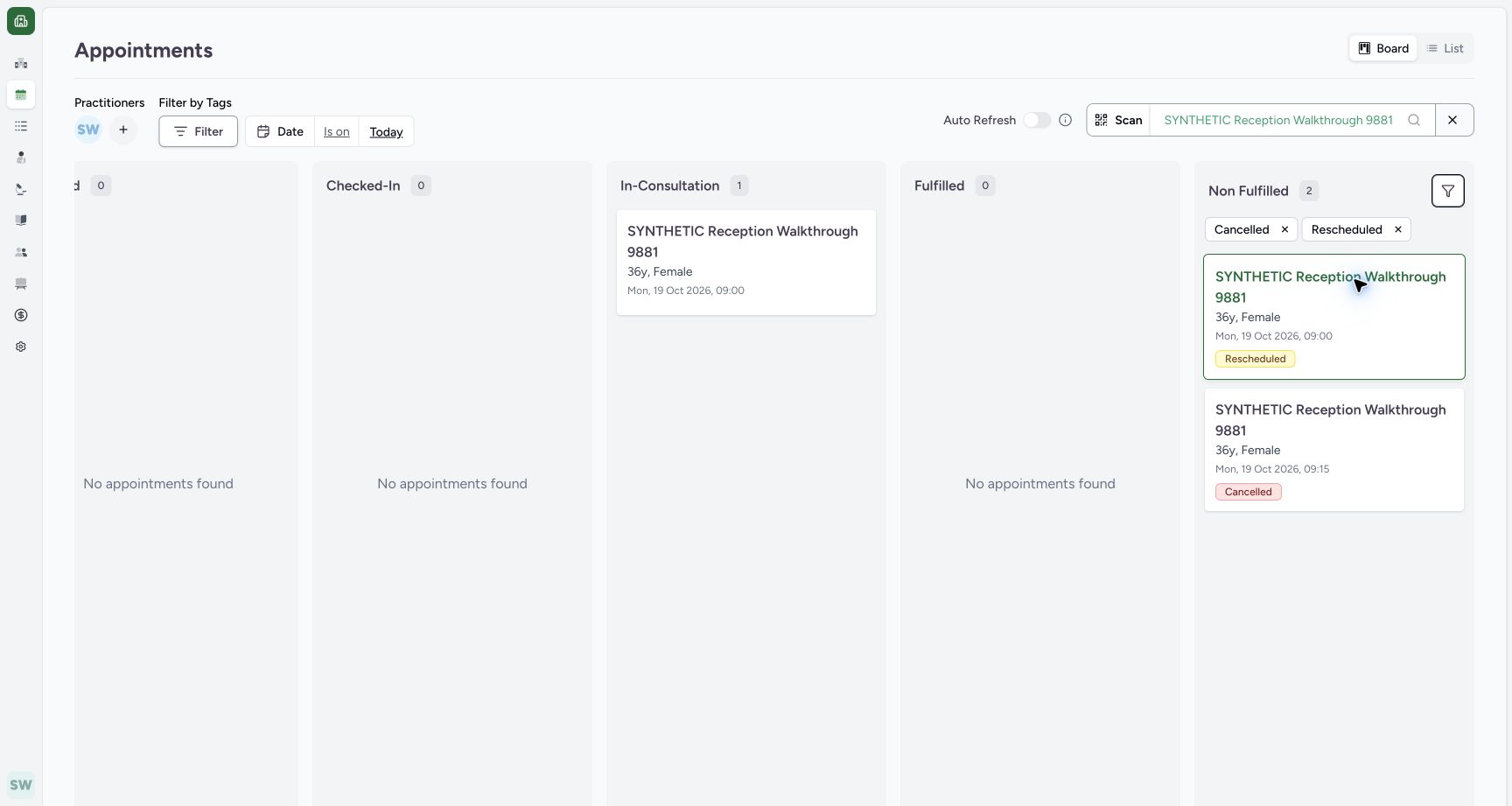Click the SW user avatar at bottom
This screenshot has height=806, width=1512.
coord(21,785)
